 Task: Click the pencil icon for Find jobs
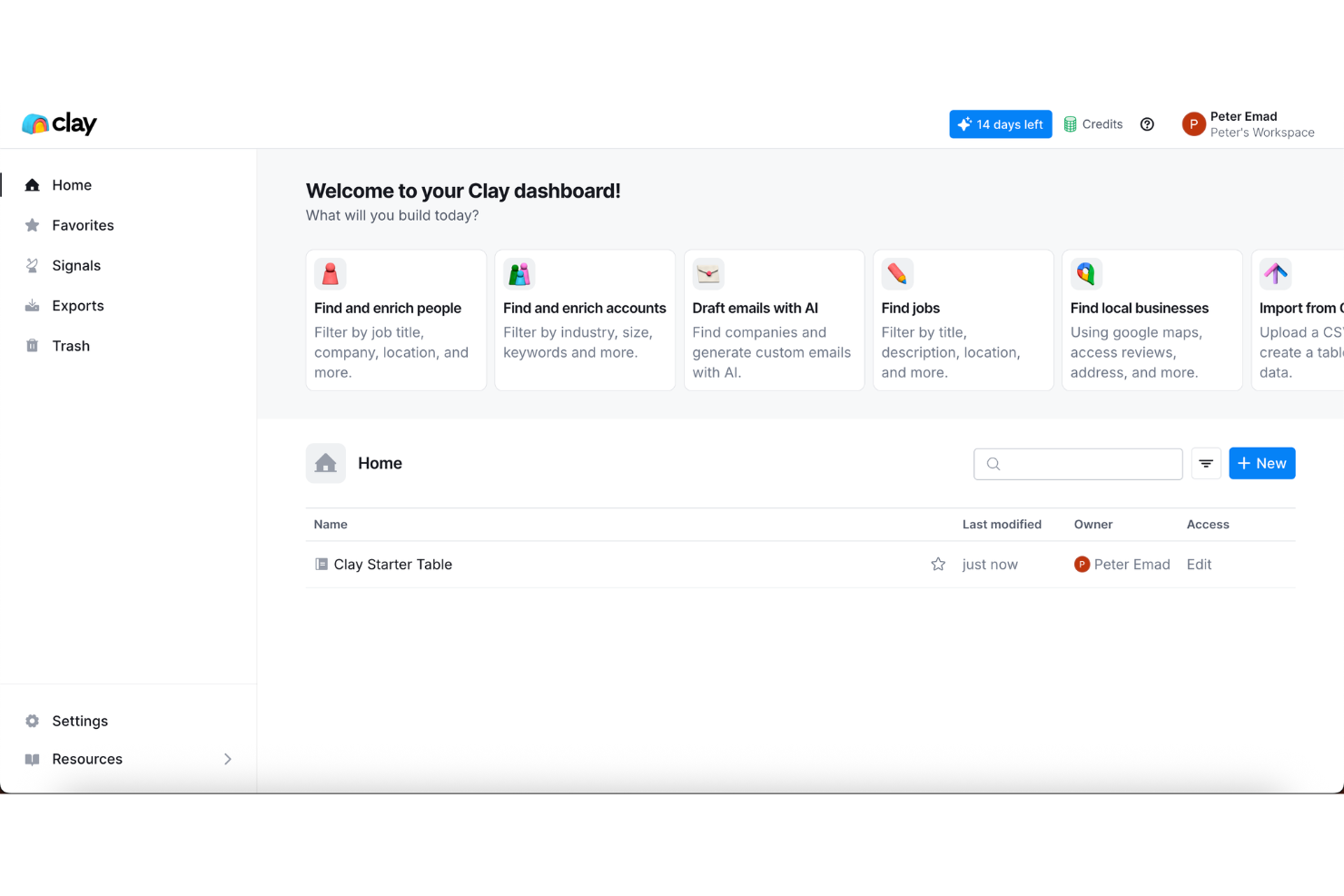click(x=897, y=273)
